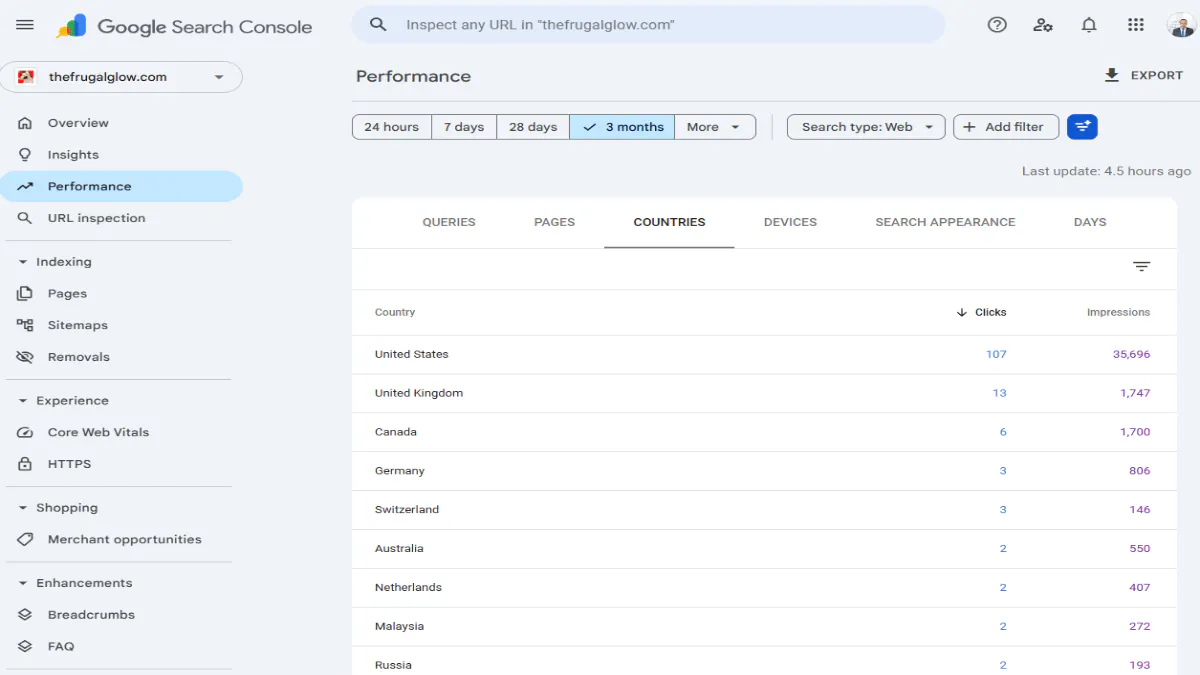This screenshot has width=1200, height=675.
Task: Click the Export download icon
Action: click(x=1111, y=76)
